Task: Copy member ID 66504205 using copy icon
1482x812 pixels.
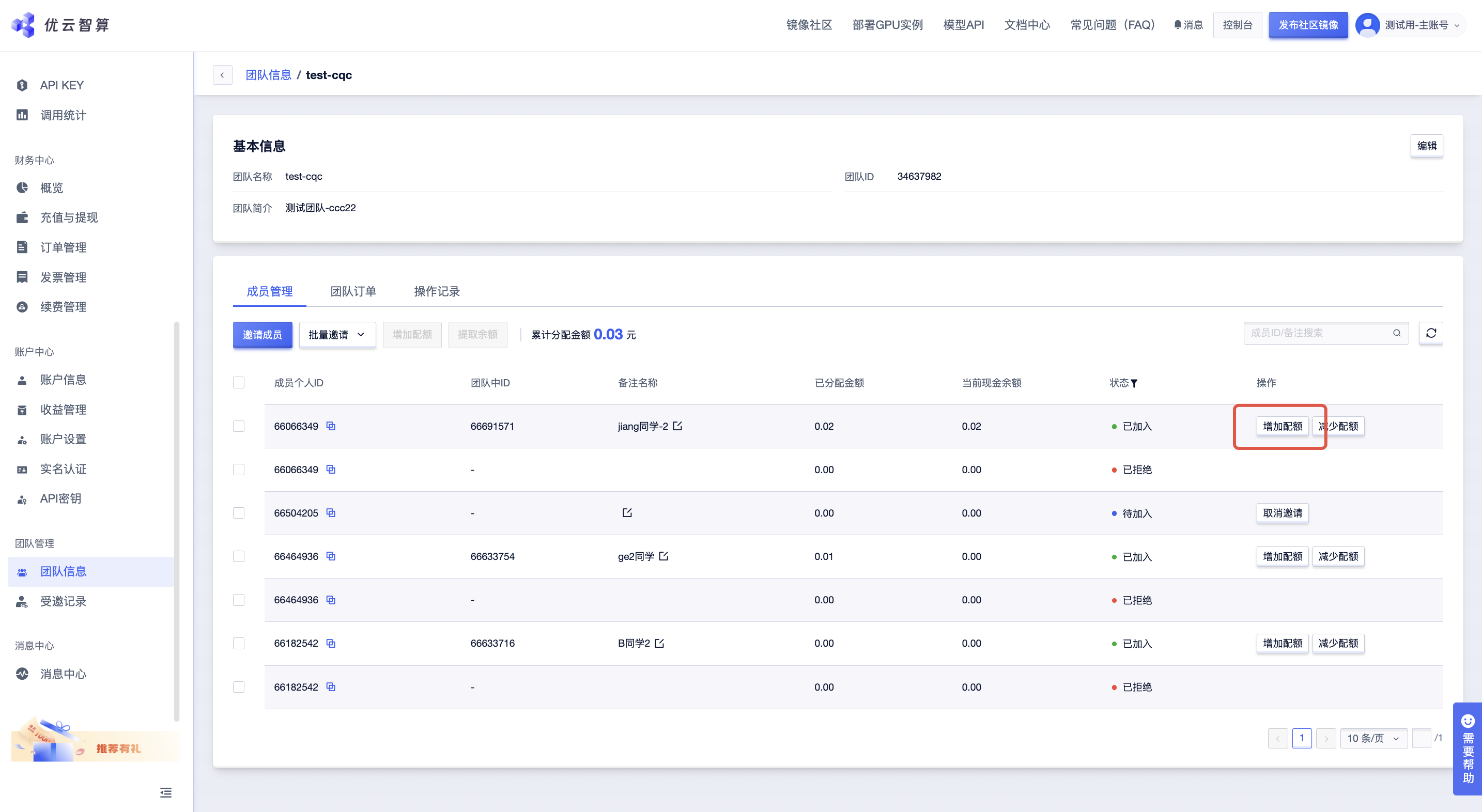Action: click(x=331, y=512)
